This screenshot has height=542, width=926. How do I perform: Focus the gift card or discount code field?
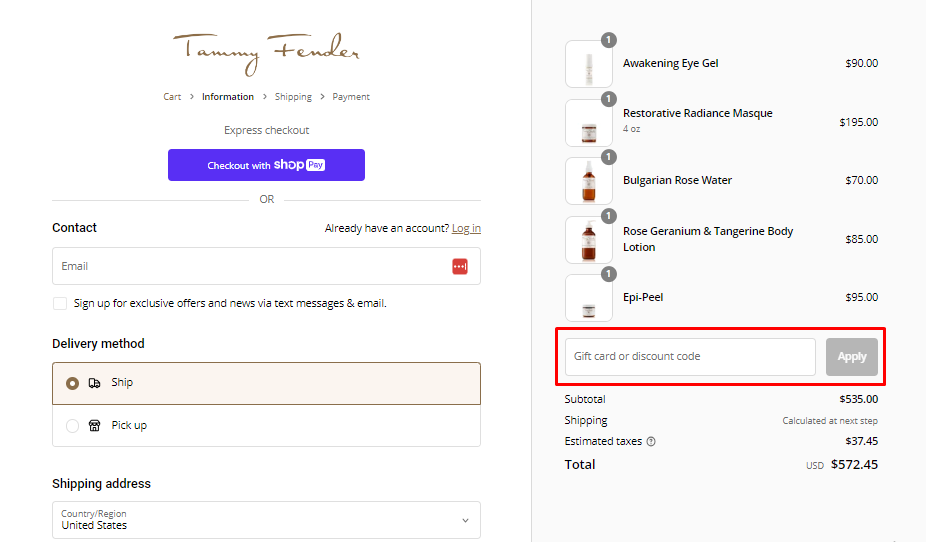[690, 357]
